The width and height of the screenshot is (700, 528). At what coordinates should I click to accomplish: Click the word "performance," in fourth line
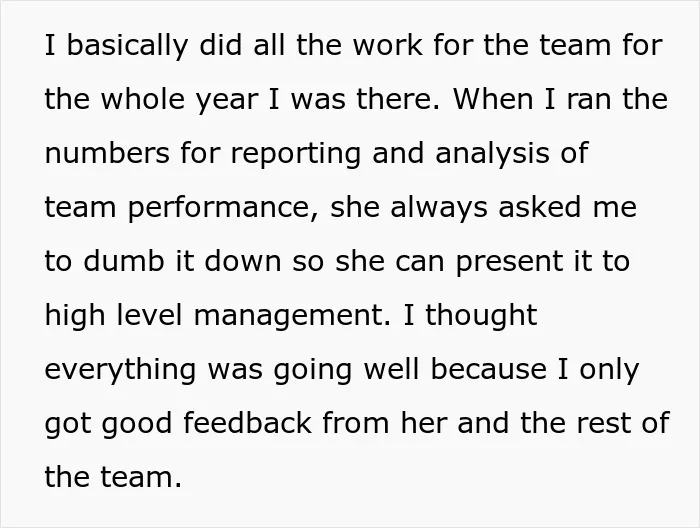click(x=223, y=208)
